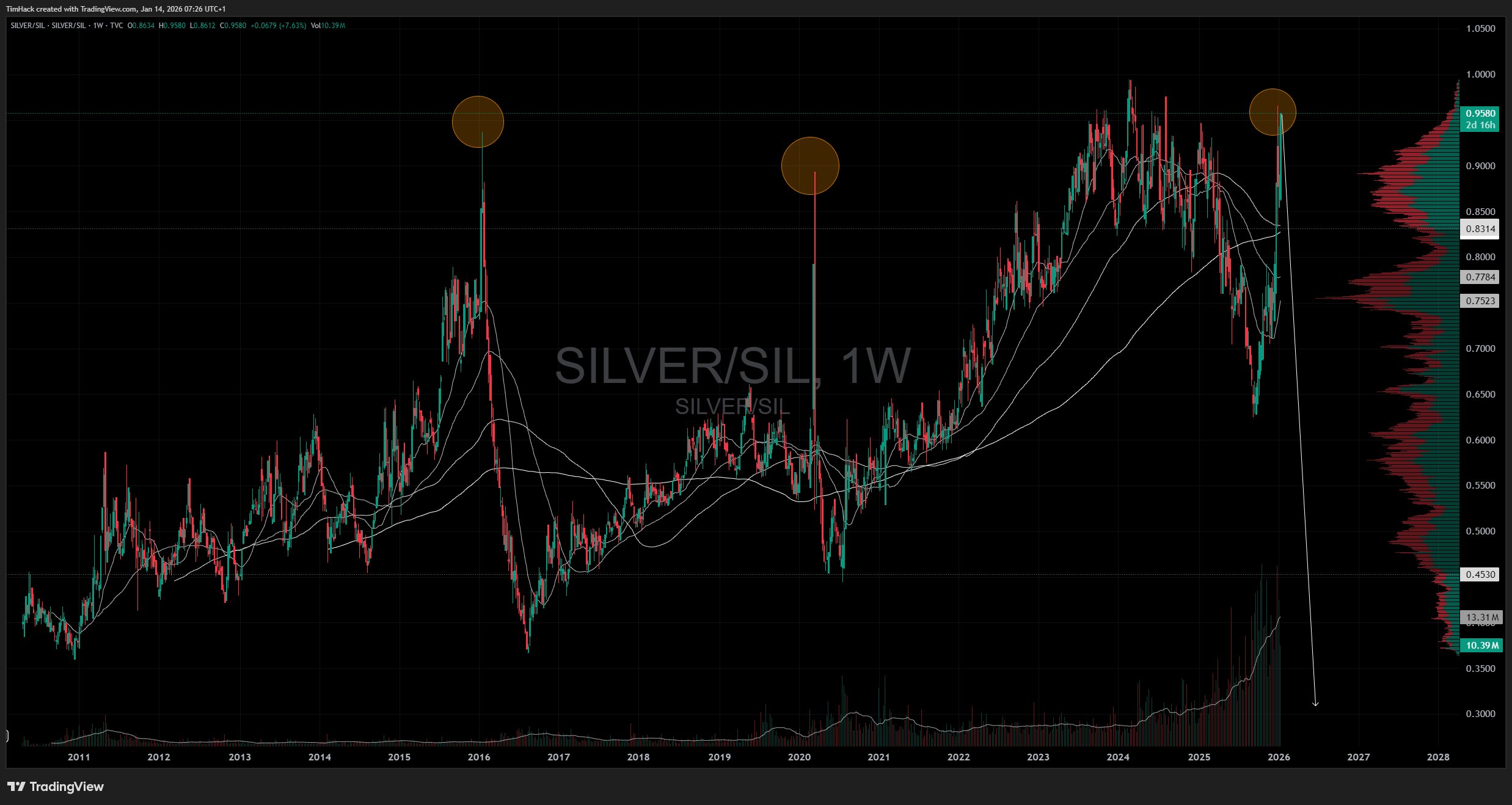1512x805 pixels.
Task: Select the 0.8314 price level label
Action: [x=1480, y=229]
